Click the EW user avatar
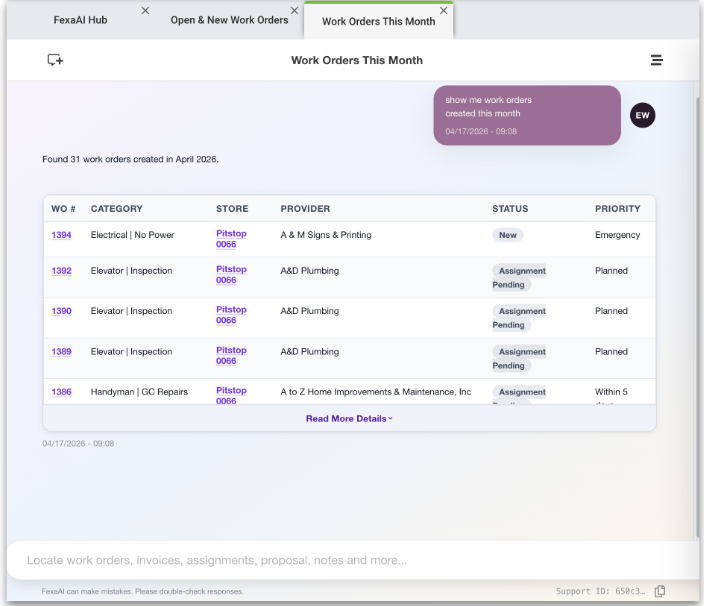Image resolution: width=704 pixels, height=606 pixels. [x=643, y=115]
